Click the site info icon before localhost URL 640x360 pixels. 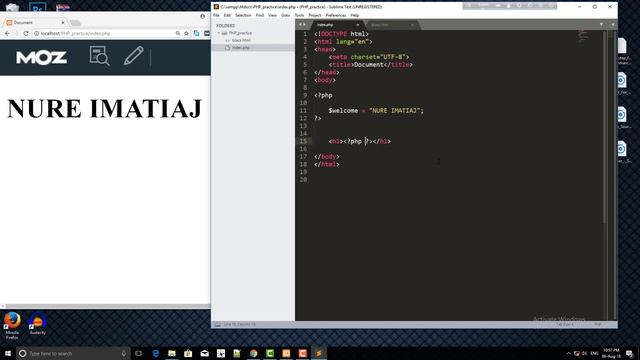click(x=36, y=33)
